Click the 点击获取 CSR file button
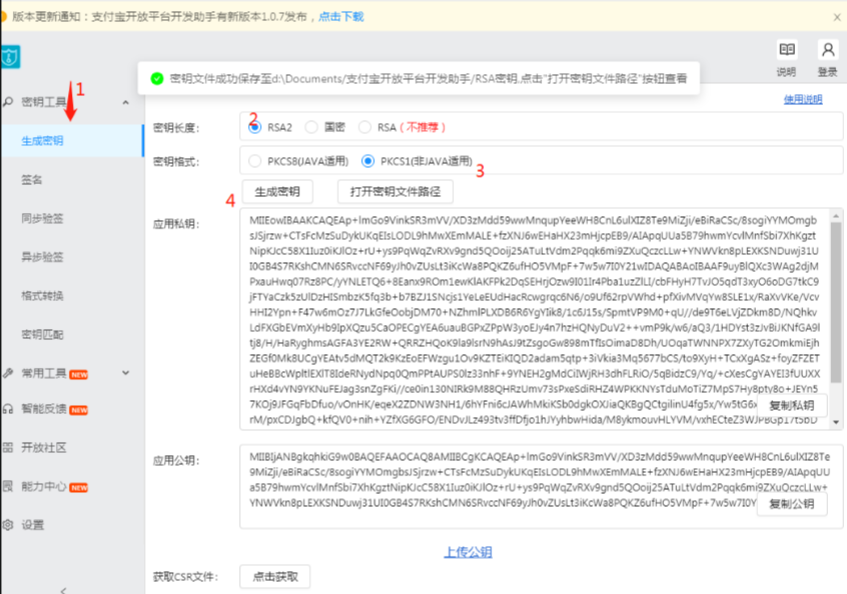Screen dimensions: 847x594 click(x=275, y=577)
